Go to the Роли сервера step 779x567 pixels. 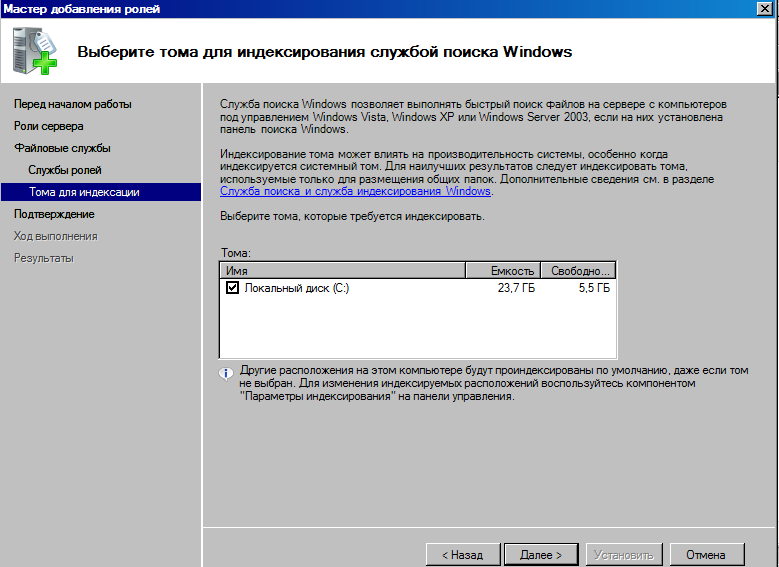coord(49,126)
